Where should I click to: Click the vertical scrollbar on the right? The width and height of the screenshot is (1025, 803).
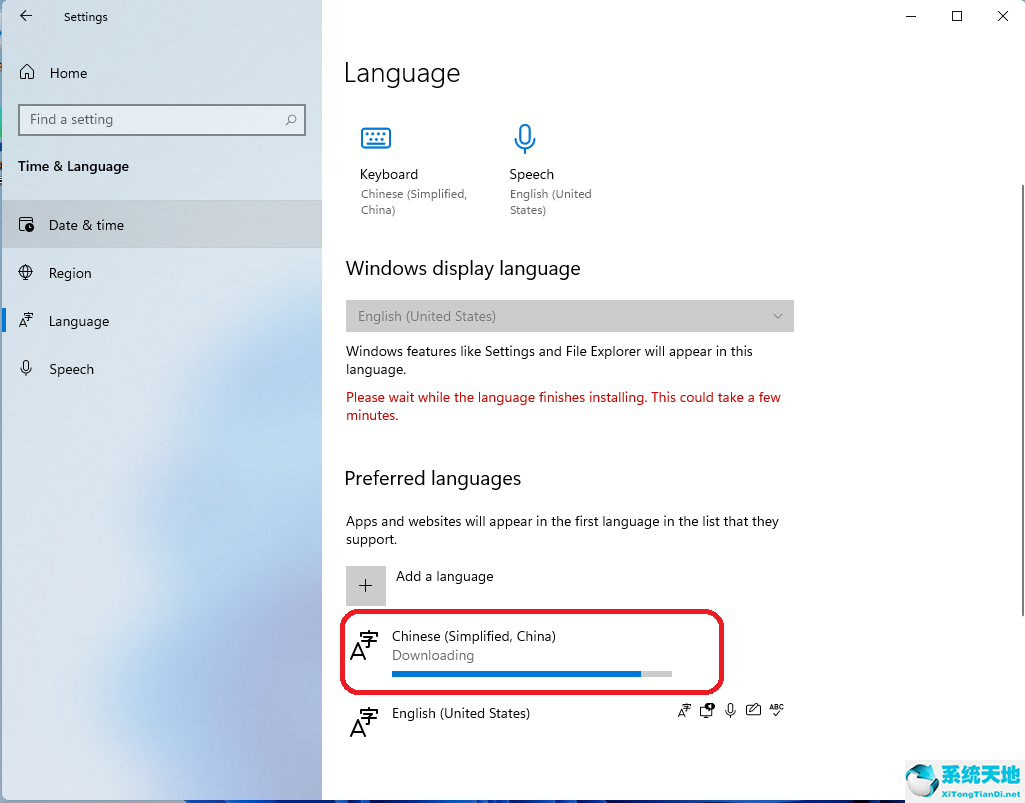(x=1022, y=400)
